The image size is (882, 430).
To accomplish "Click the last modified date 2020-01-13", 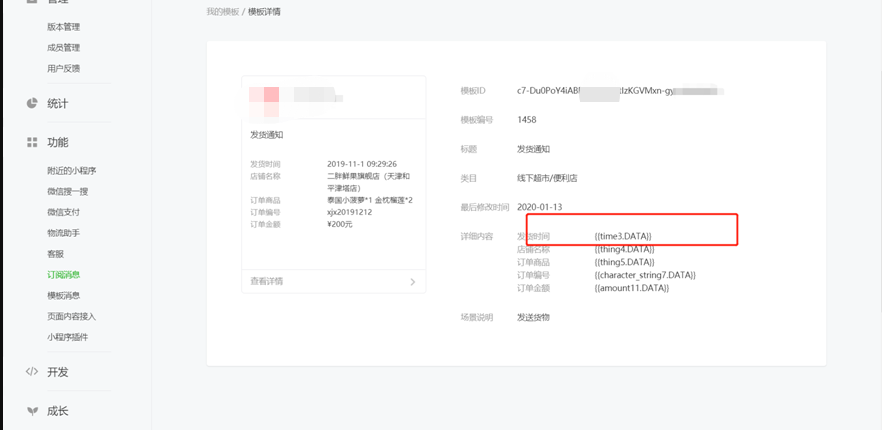I will [x=539, y=207].
